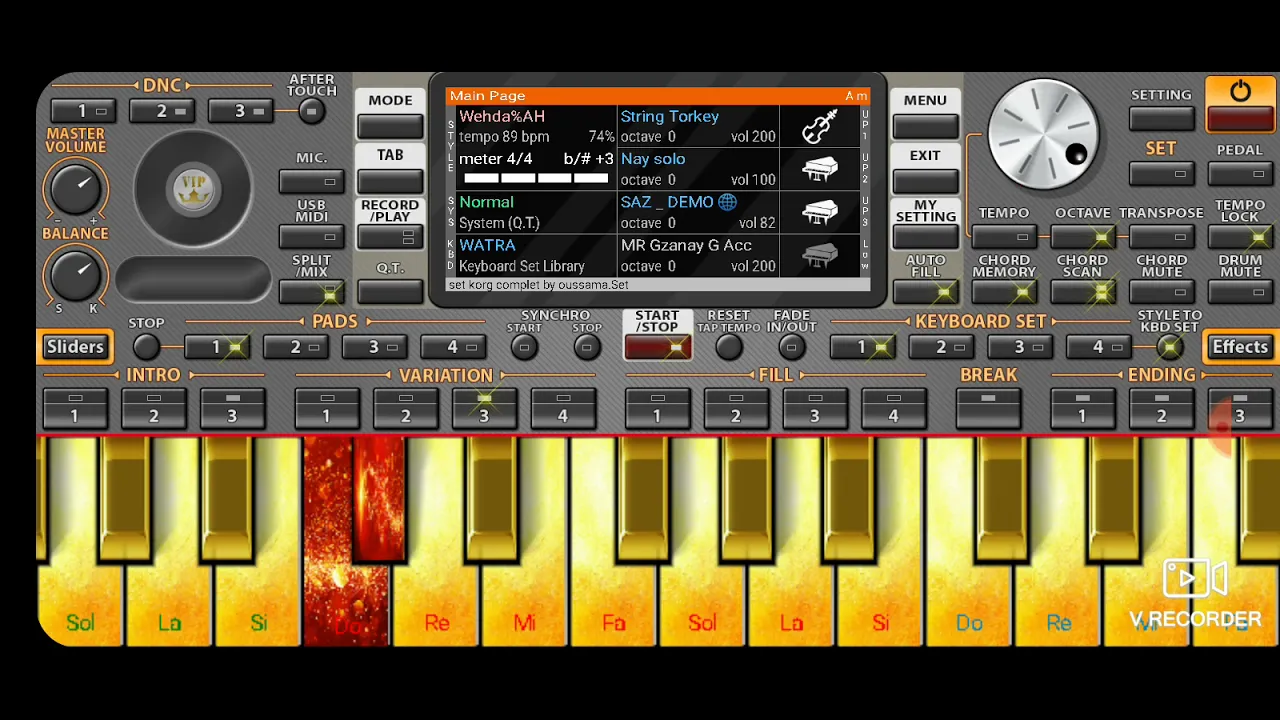Click the Break button
Screen dimensions: 1280x720
[988, 408]
